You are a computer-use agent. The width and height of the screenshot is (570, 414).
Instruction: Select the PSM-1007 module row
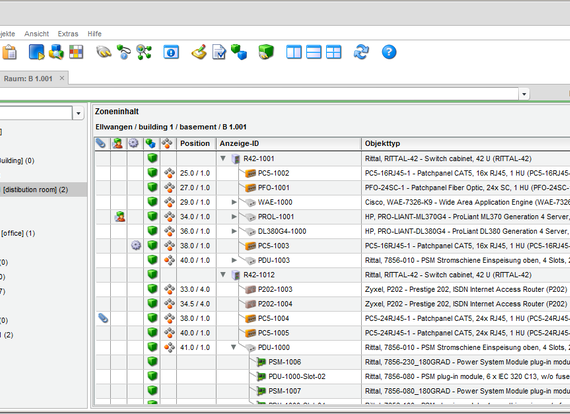coord(332,391)
